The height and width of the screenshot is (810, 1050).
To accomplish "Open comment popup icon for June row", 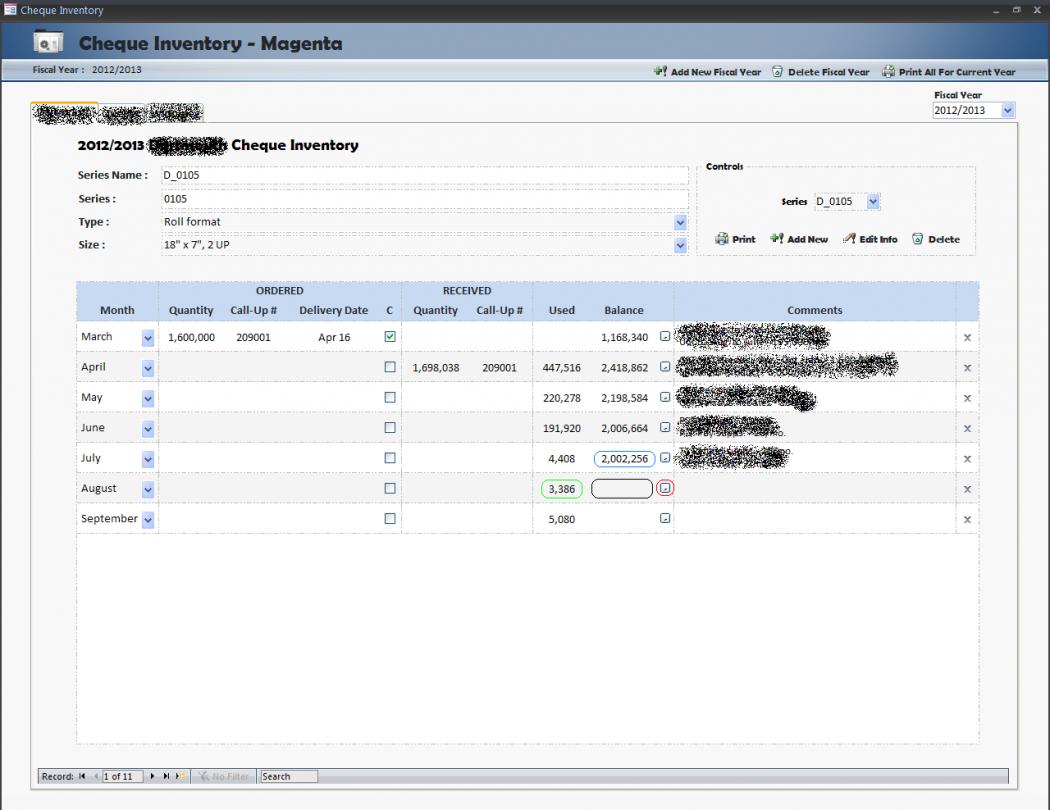I will pyautogui.click(x=665, y=427).
